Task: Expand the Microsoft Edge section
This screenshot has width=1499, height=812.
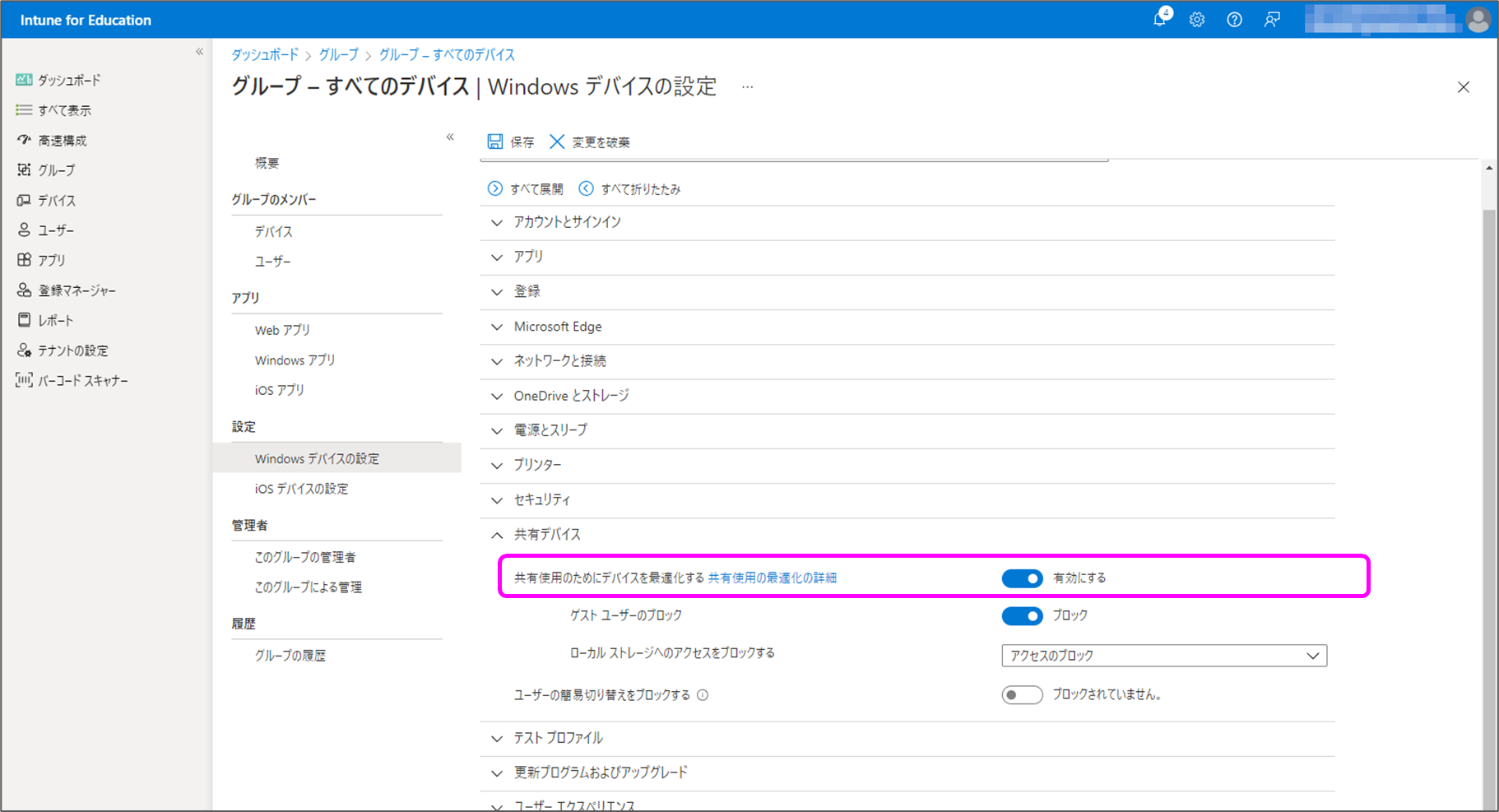Action: pyautogui.click(x=907, y=327)
